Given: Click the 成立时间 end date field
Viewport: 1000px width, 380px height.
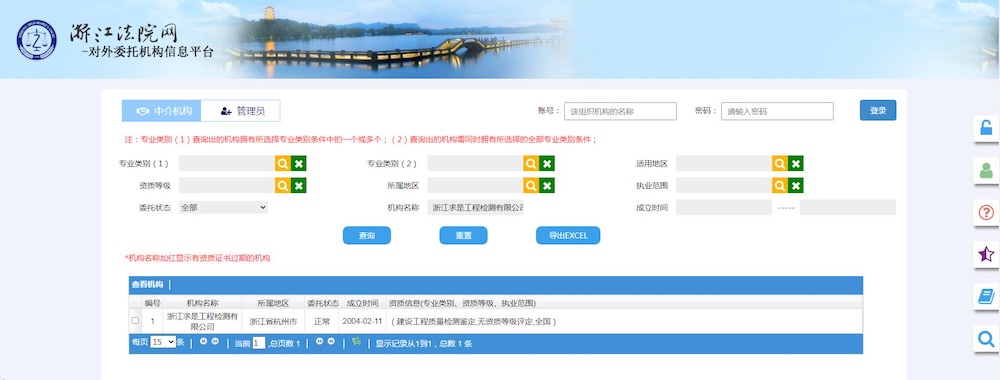Looking at the screenshot, I should click(848, 207).
